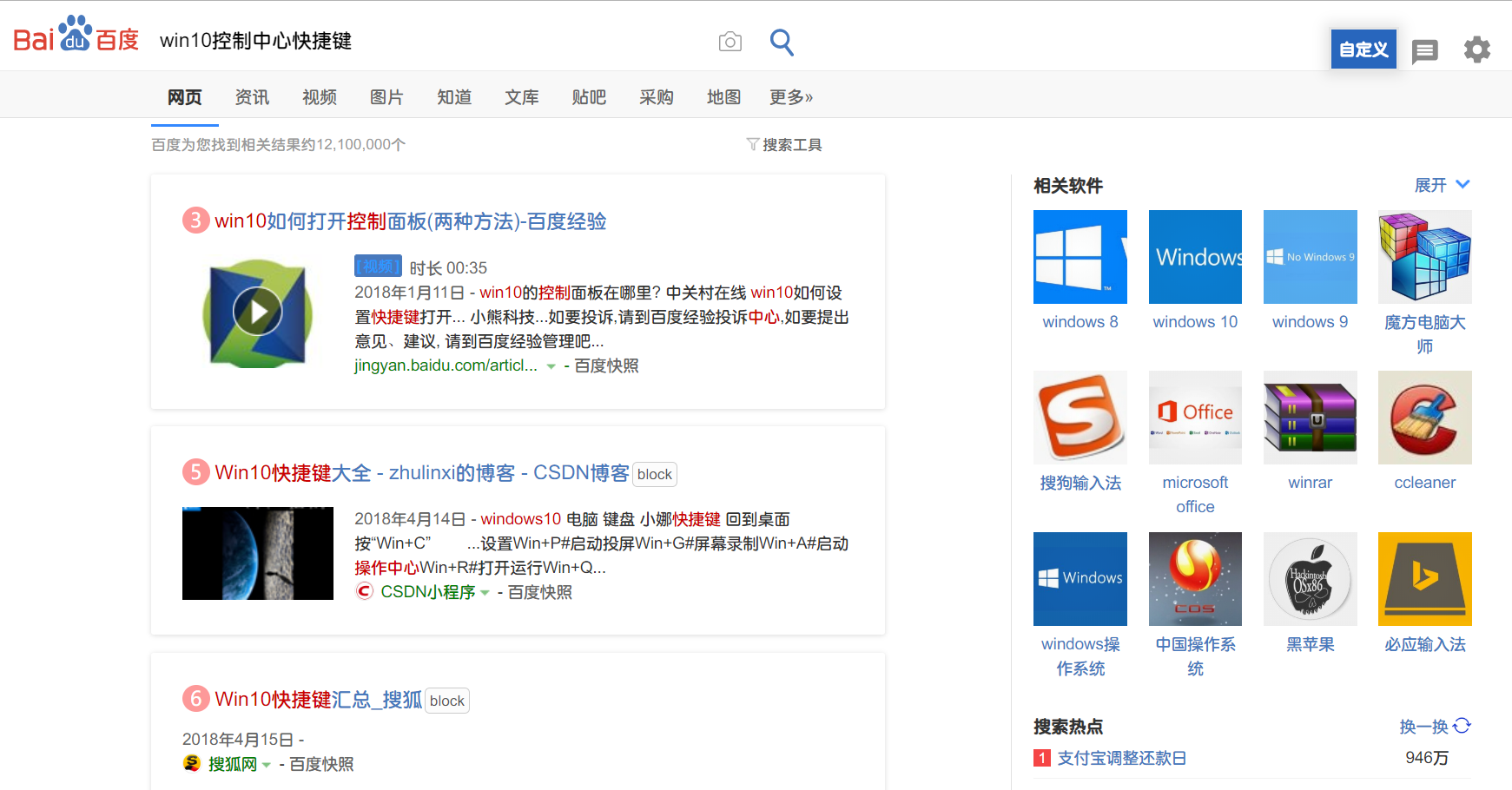Open the 搜狗输入法 software icon
1512x790 pixels.
1080,417
